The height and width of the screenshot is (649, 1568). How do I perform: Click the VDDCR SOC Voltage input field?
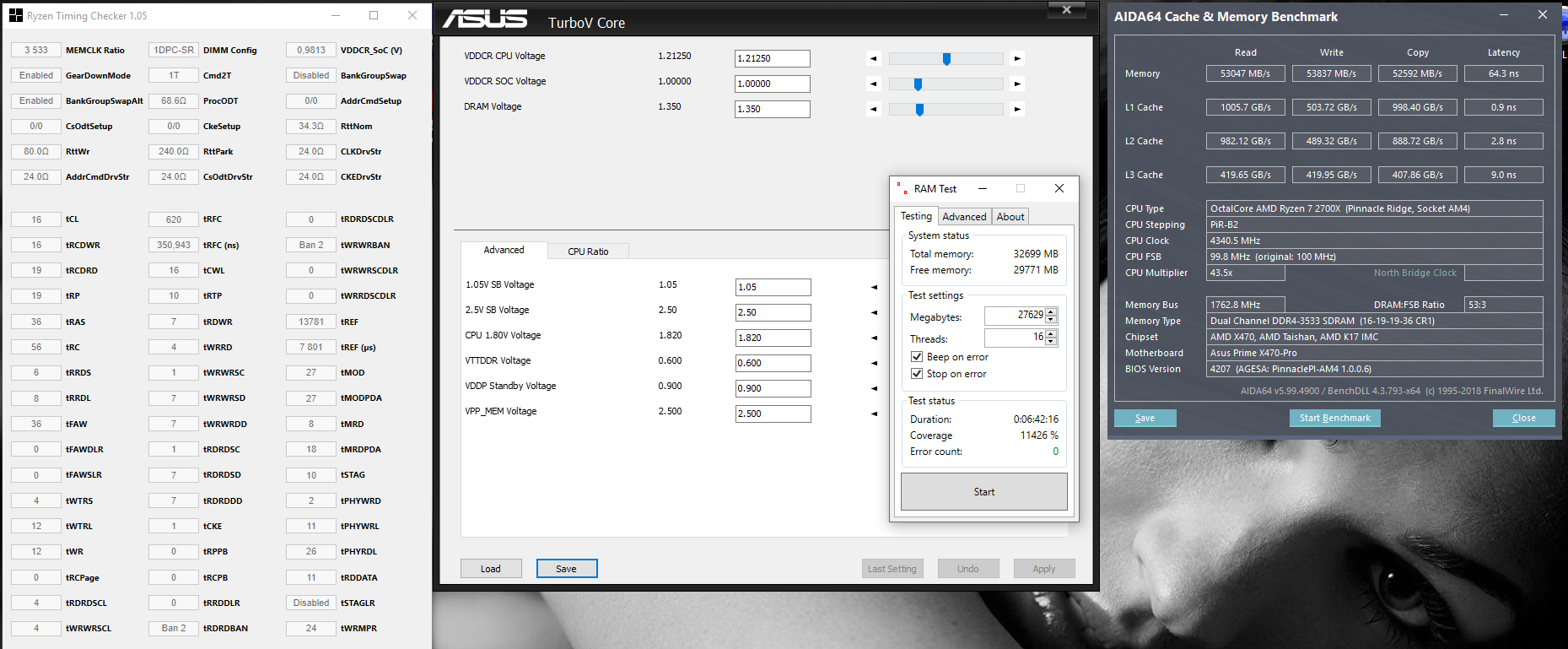coord(773,84)
